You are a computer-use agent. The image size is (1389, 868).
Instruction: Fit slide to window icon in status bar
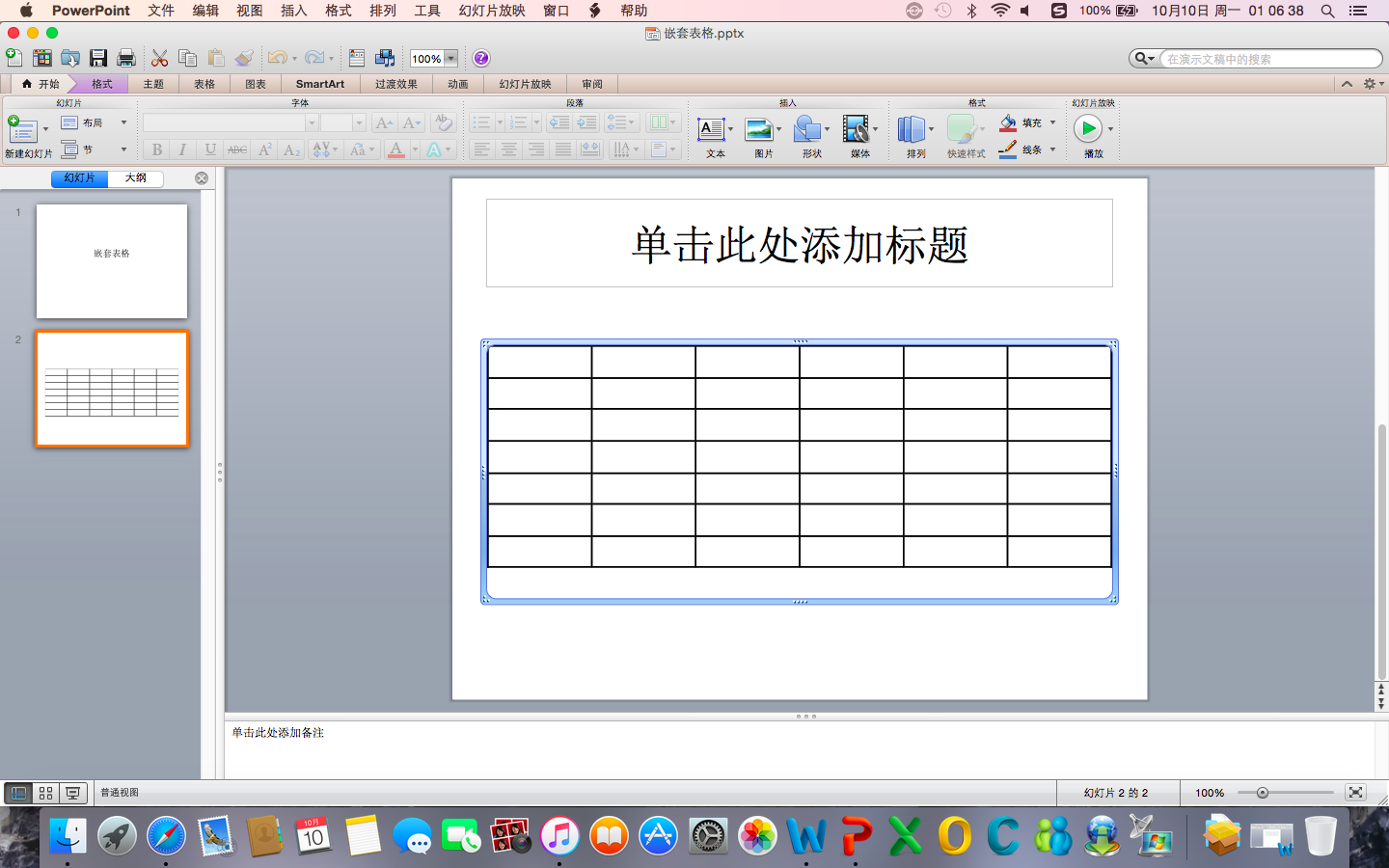[x=1355, y=793]
